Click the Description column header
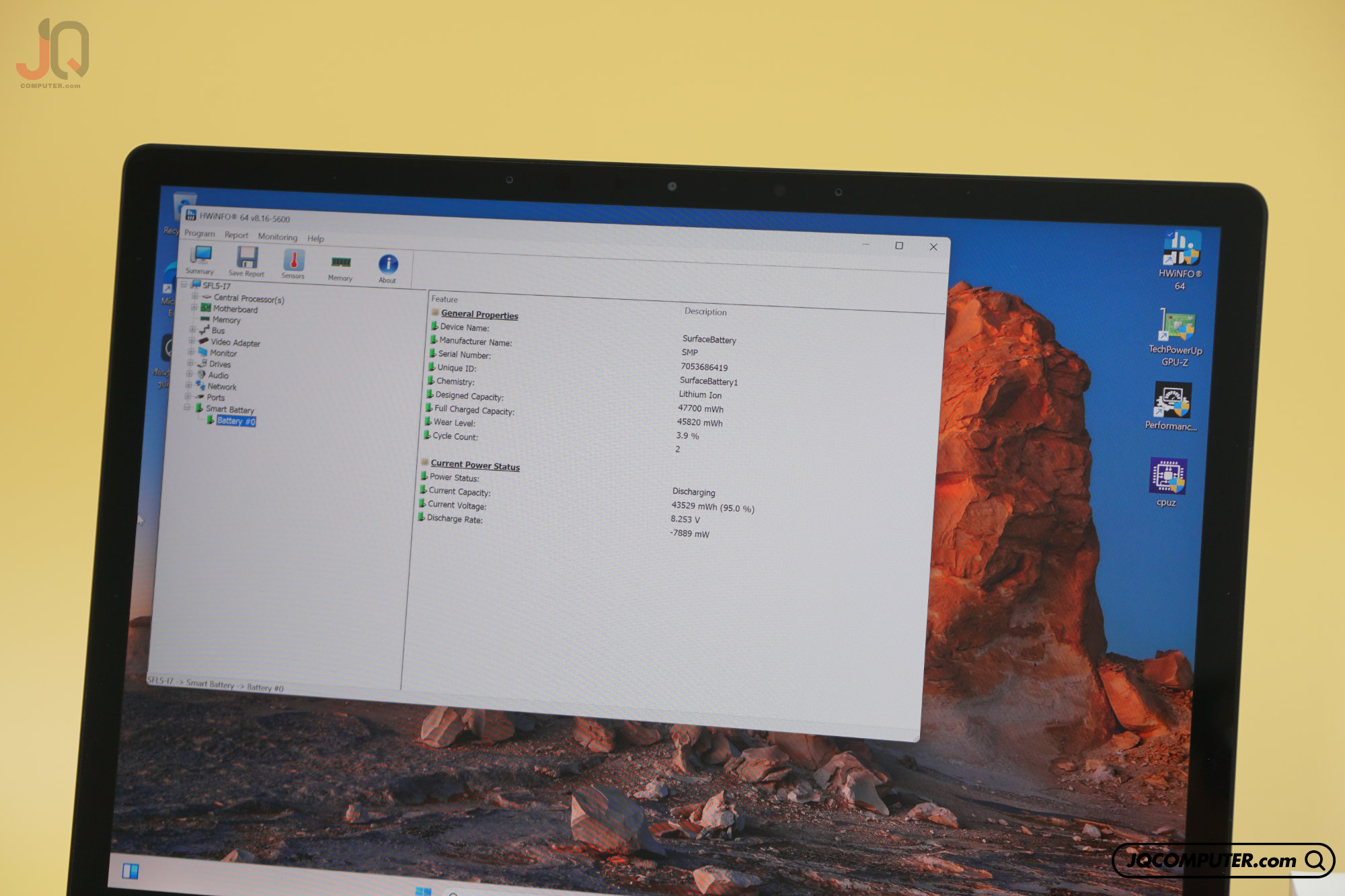This screenshot has width=1345, height=896. click(705, 311)
